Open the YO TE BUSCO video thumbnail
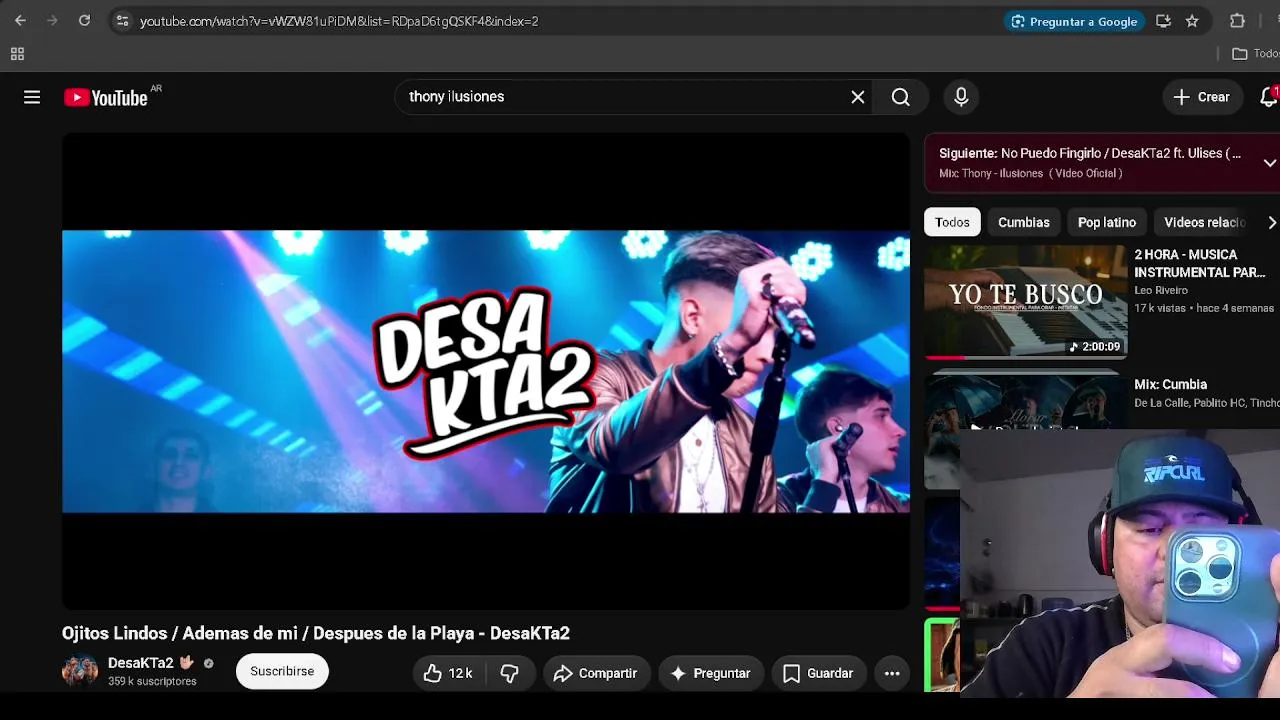1280x720 pixels. click(x=1025, y=302)
